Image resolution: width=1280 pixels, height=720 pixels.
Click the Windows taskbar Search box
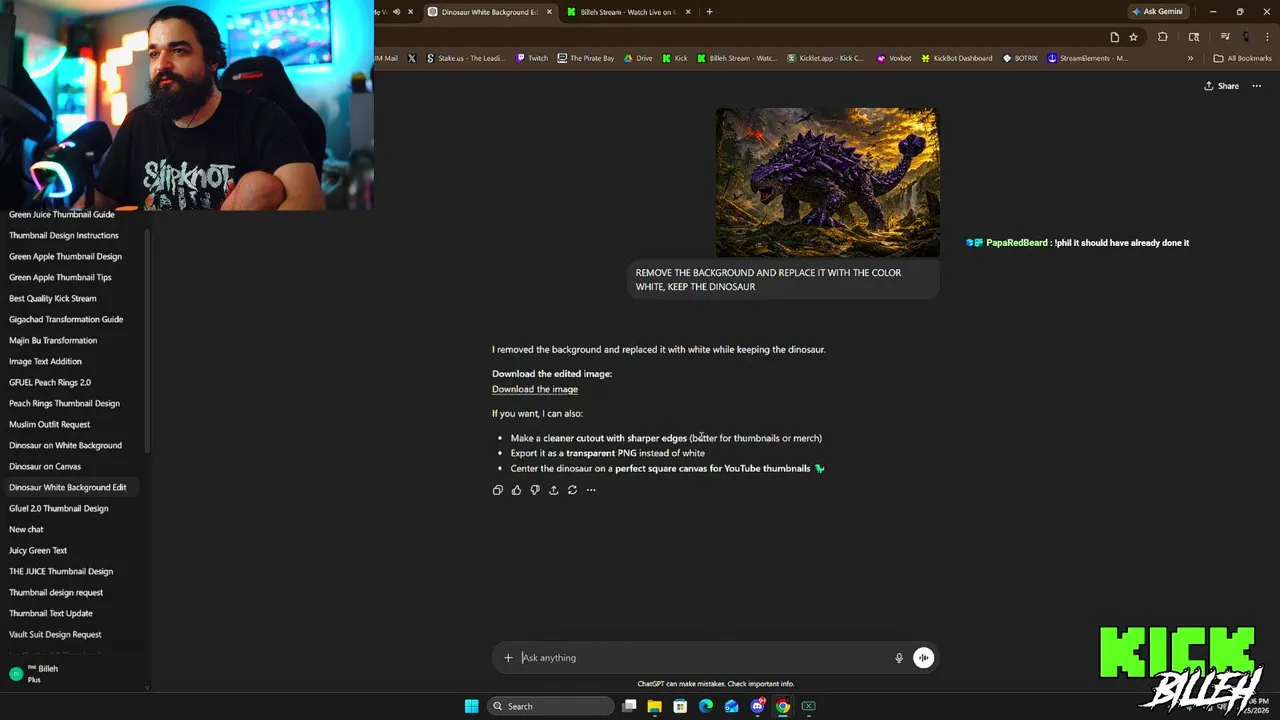550,706
